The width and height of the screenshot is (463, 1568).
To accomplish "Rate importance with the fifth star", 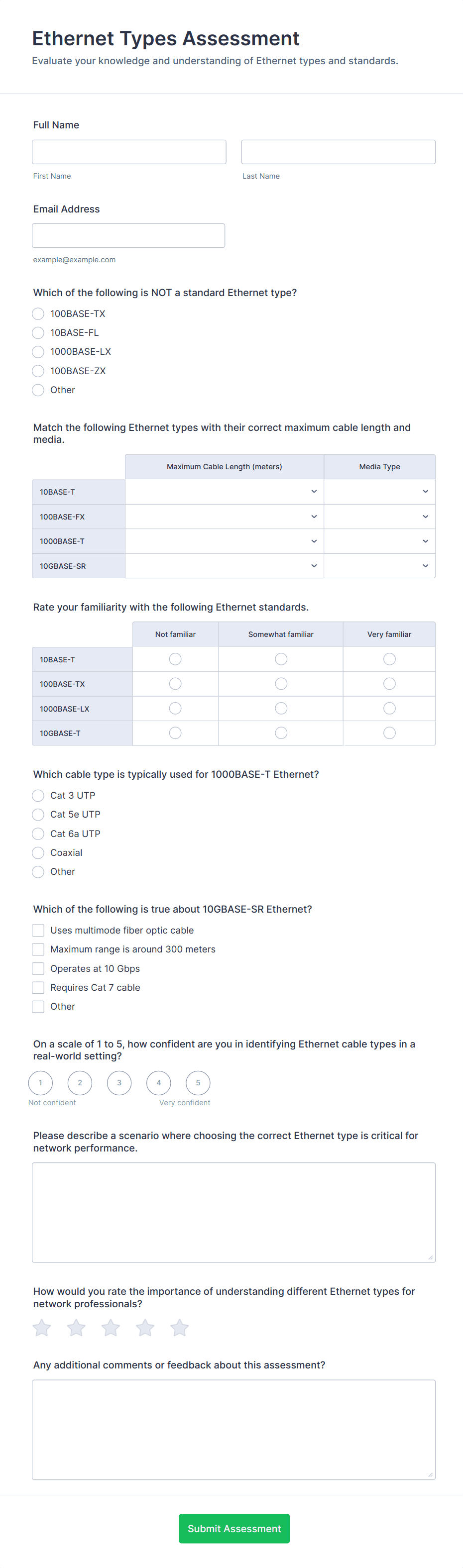I will [180, 1328].
